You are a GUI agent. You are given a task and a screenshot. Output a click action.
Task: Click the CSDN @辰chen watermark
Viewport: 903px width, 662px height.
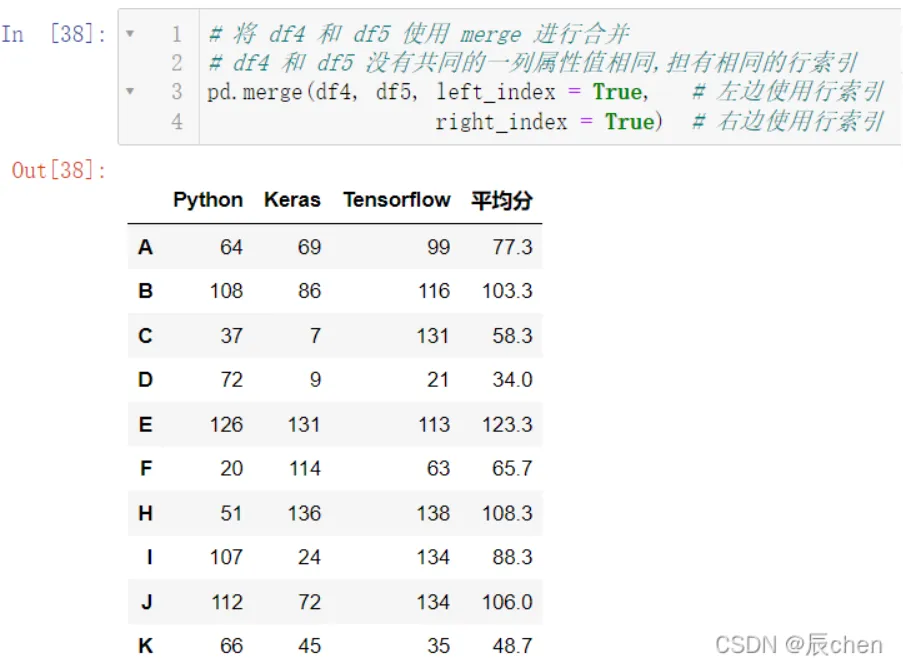[799, 645]
